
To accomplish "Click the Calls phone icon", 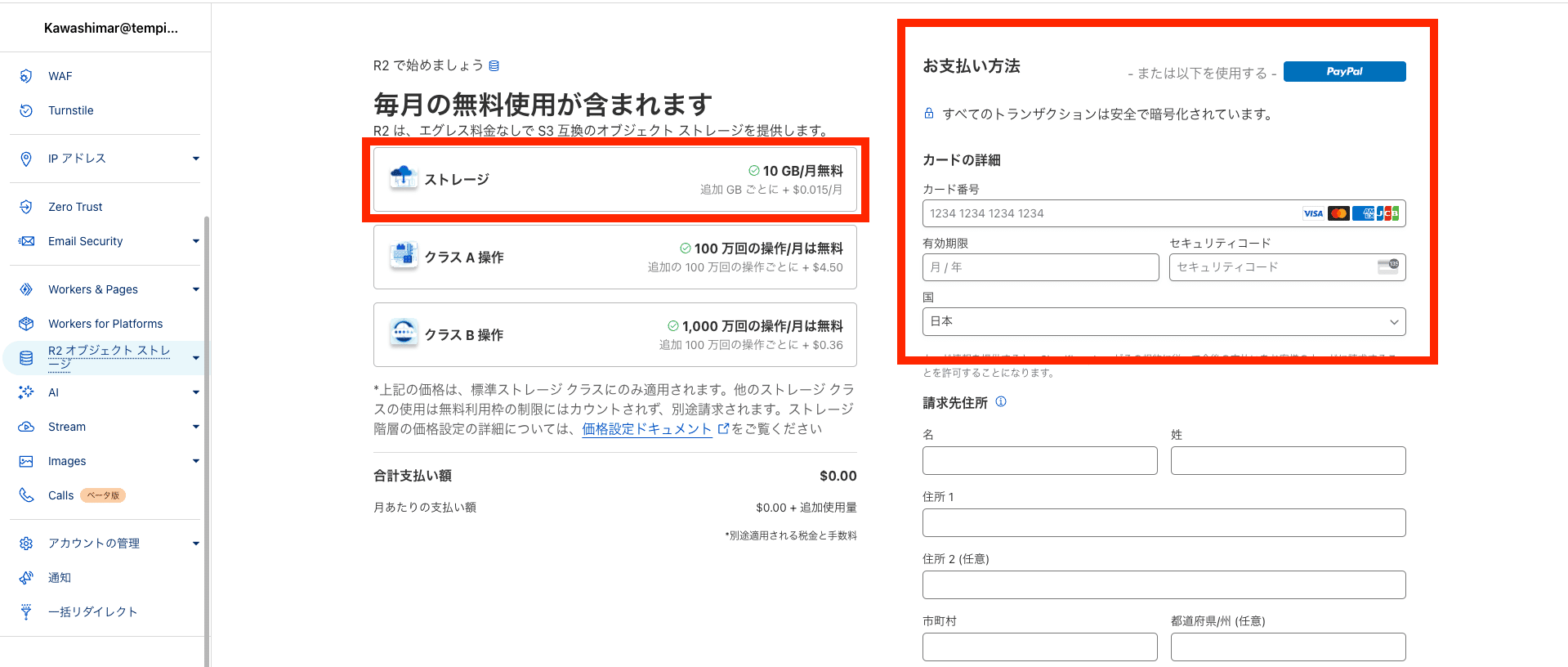I will click(26, 495).
